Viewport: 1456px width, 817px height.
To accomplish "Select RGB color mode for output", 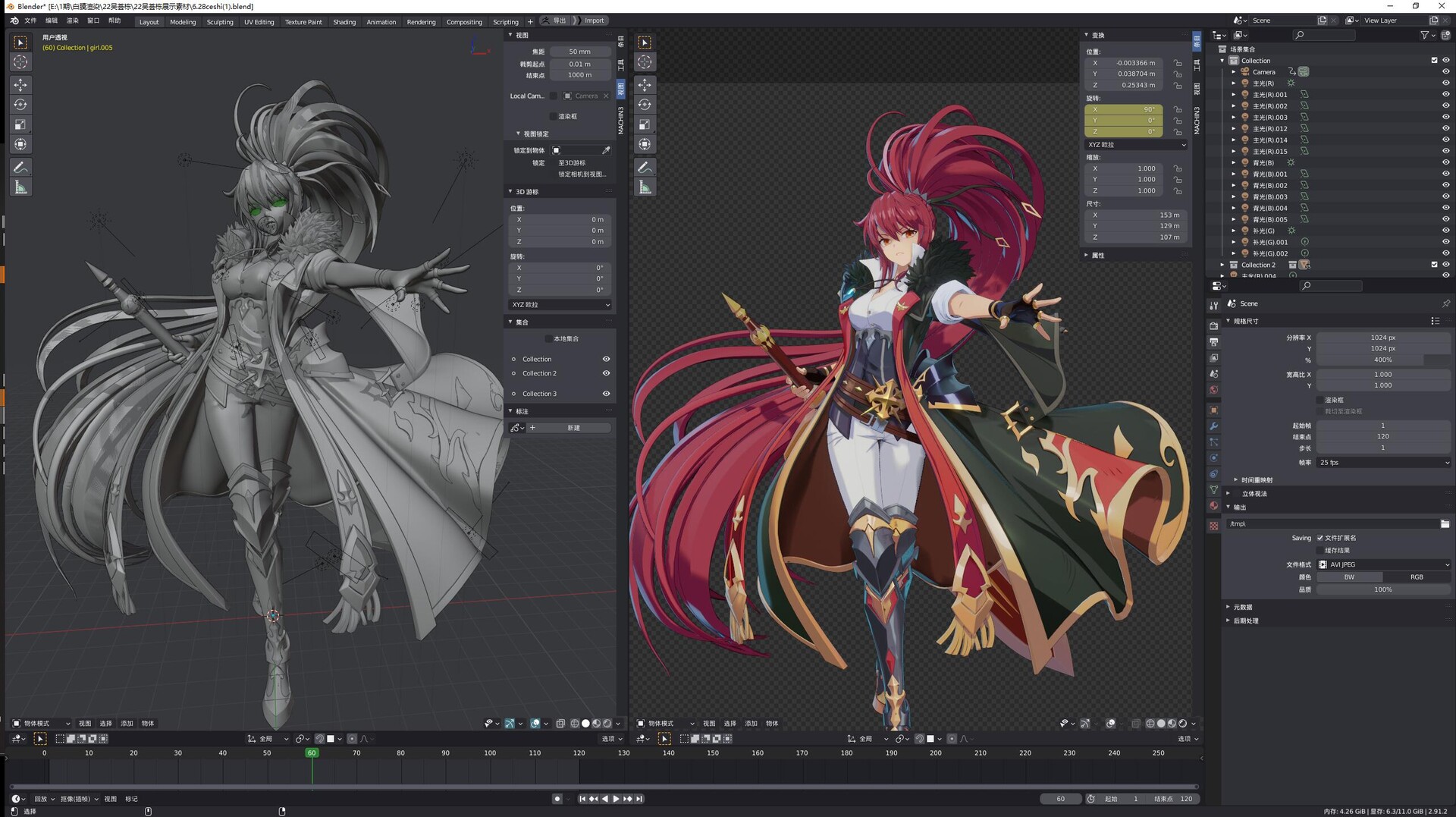I will tap(1417, 577).
